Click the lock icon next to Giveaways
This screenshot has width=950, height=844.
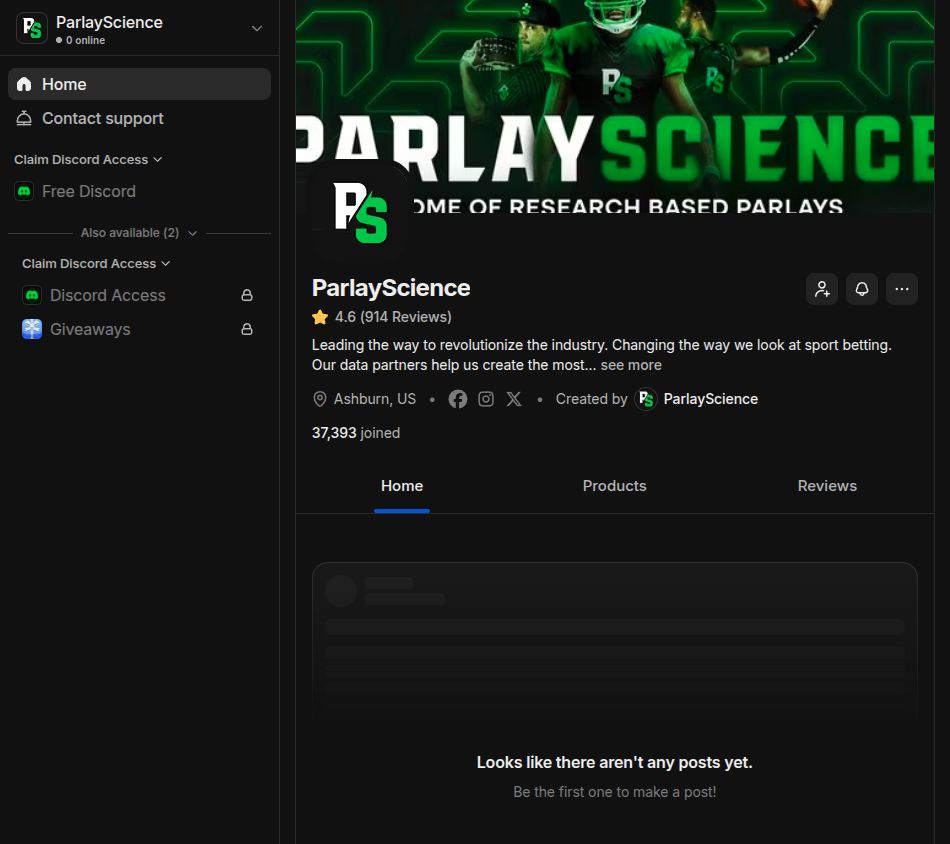[x=247, y=329]
